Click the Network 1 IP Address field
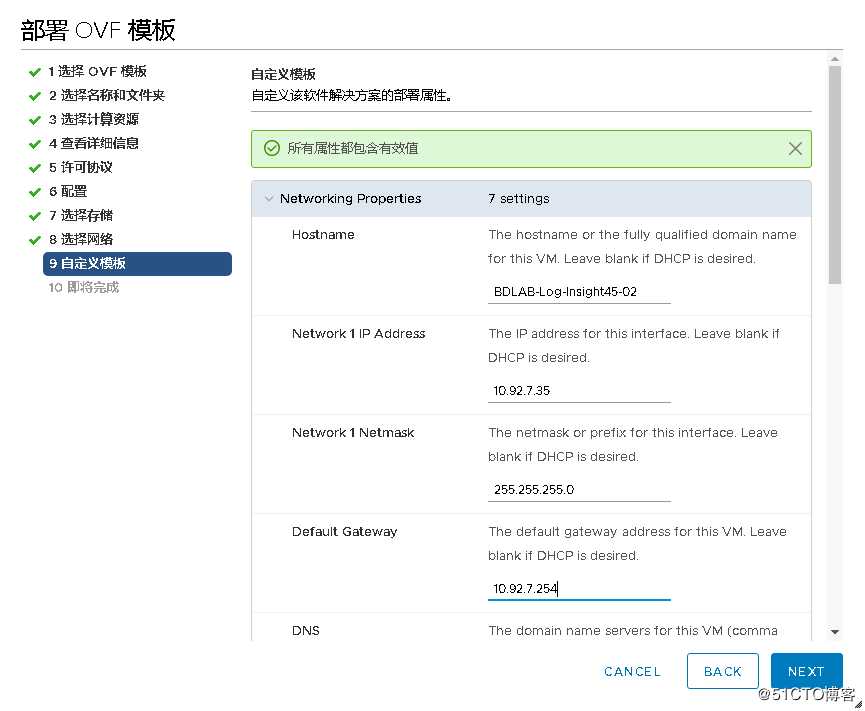This screenshot has width=865, height=711. [579, 391]
